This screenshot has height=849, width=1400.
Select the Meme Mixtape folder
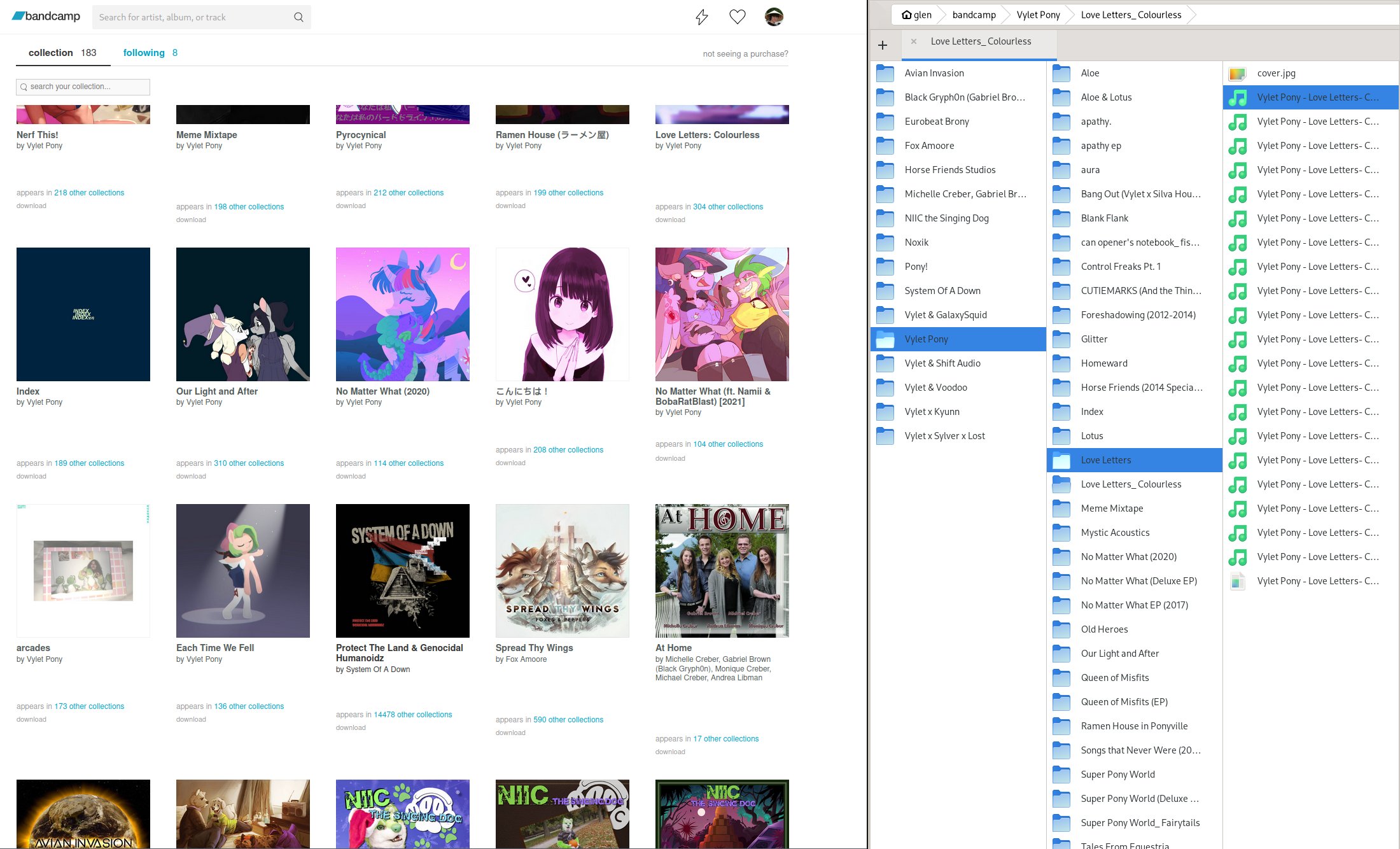(1112, 509)
